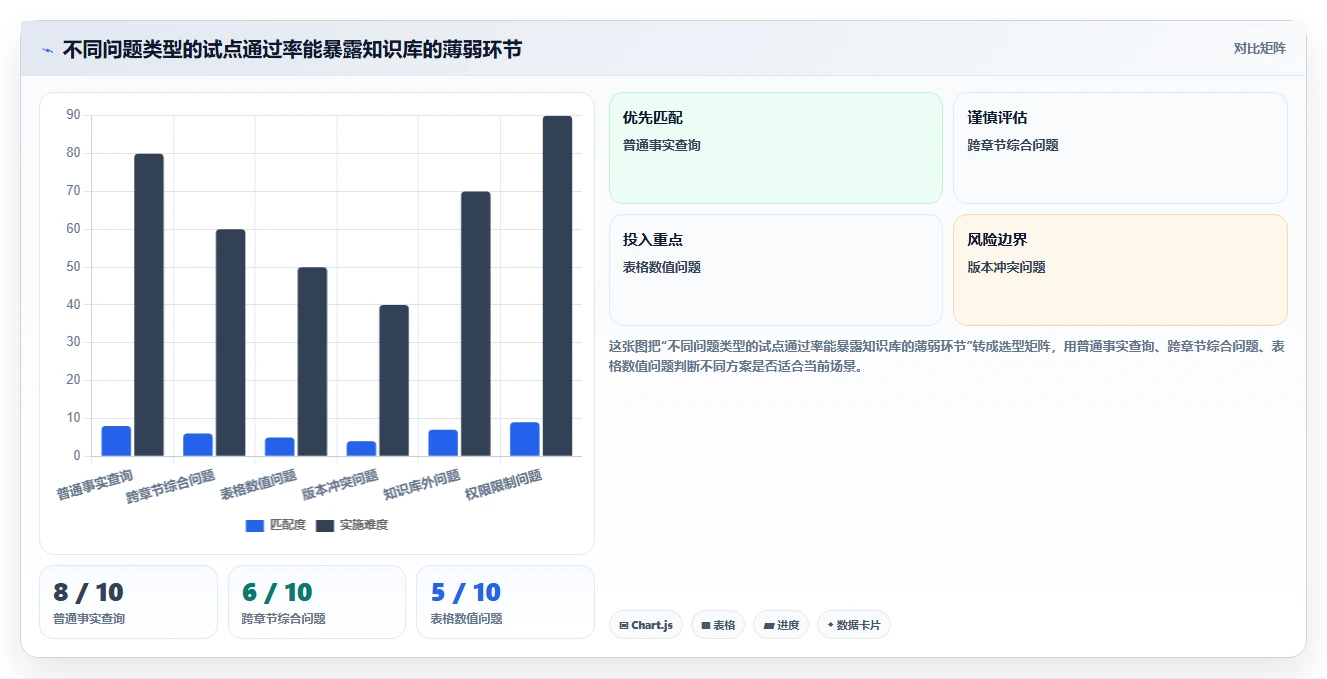Select the 谨慎评估 card
Image resolution: width=1327 pixels, height=679 pixels.
[x=1120, y=148]
